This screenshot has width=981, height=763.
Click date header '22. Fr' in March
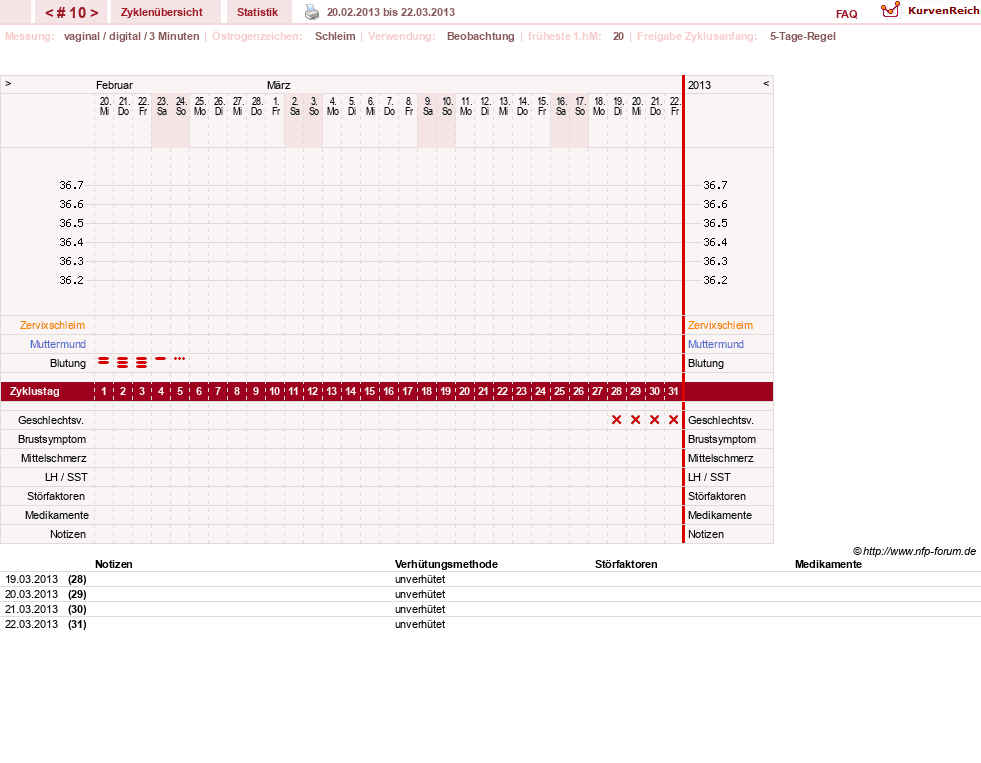pyautogui.click(x=674, y=106)
